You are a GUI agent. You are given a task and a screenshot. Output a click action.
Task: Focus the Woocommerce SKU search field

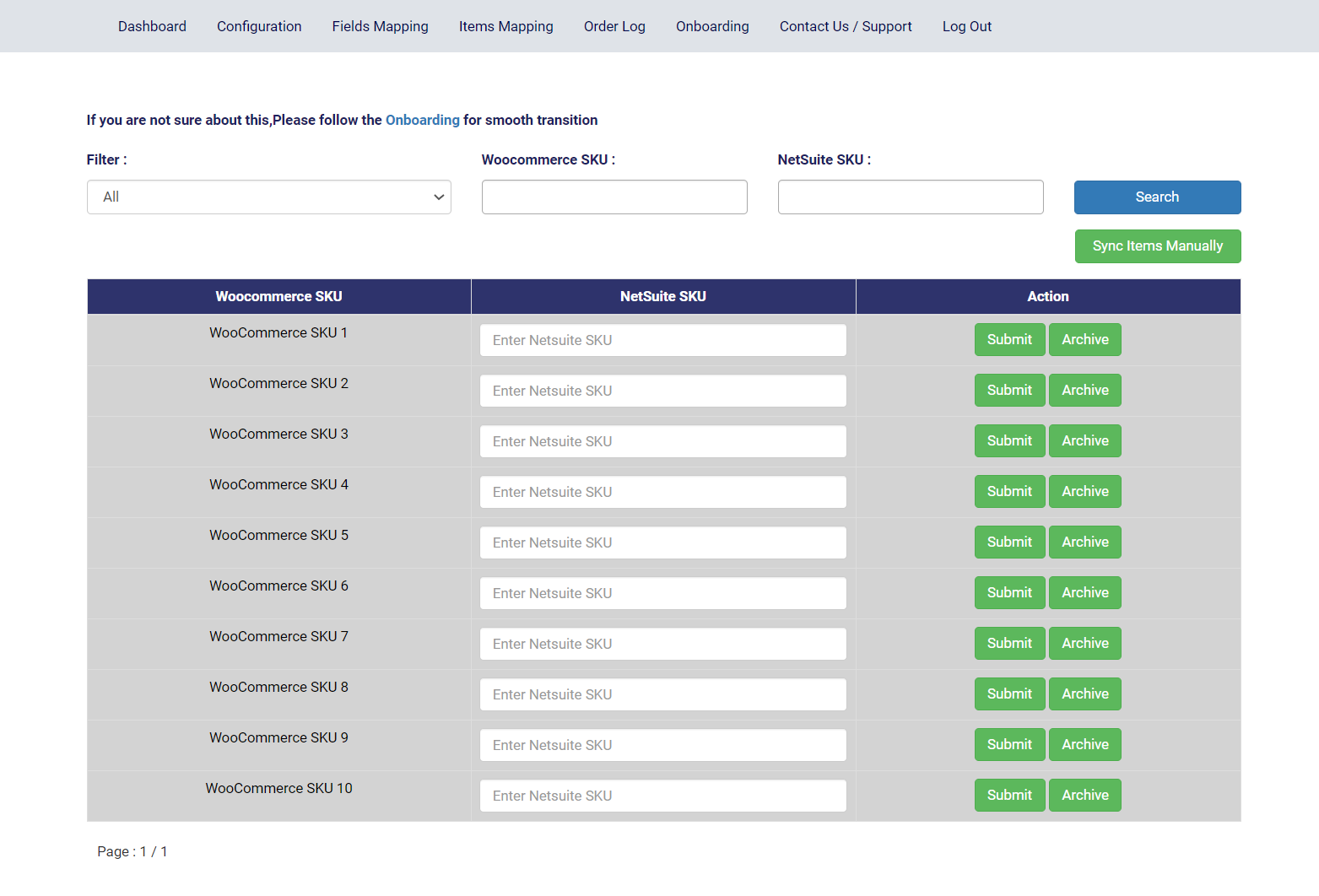[614, 197]
